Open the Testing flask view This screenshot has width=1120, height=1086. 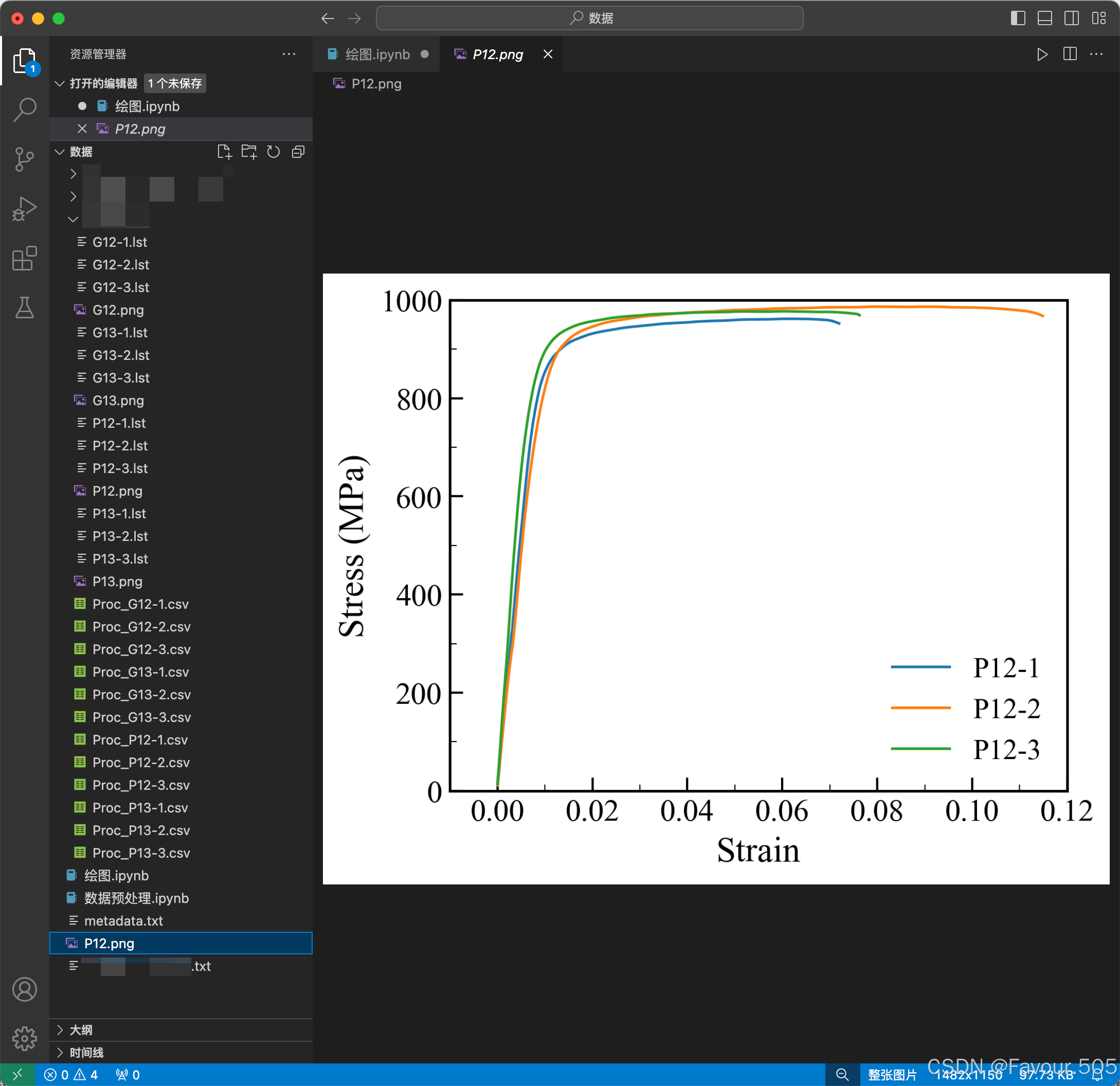point(25,308)
